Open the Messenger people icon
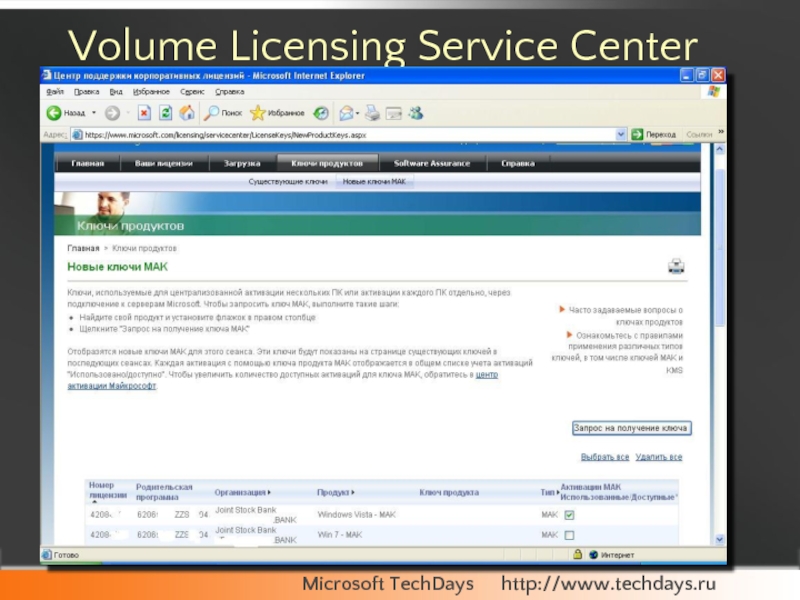The image size is (800, 600). pyautogui.click(x=416, y=113)
